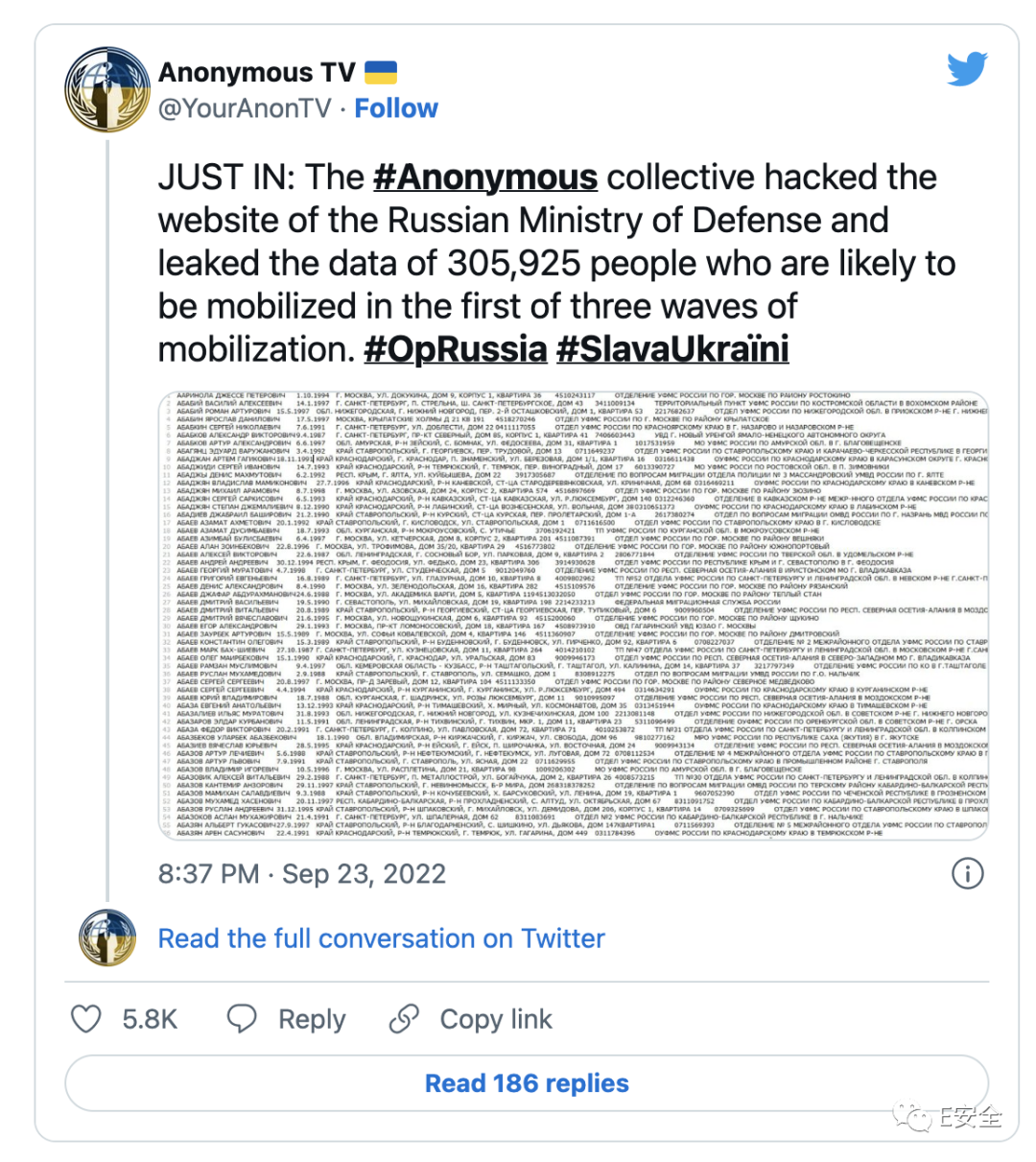Open the #Anonymous hashtag

[x=484, y=178]
